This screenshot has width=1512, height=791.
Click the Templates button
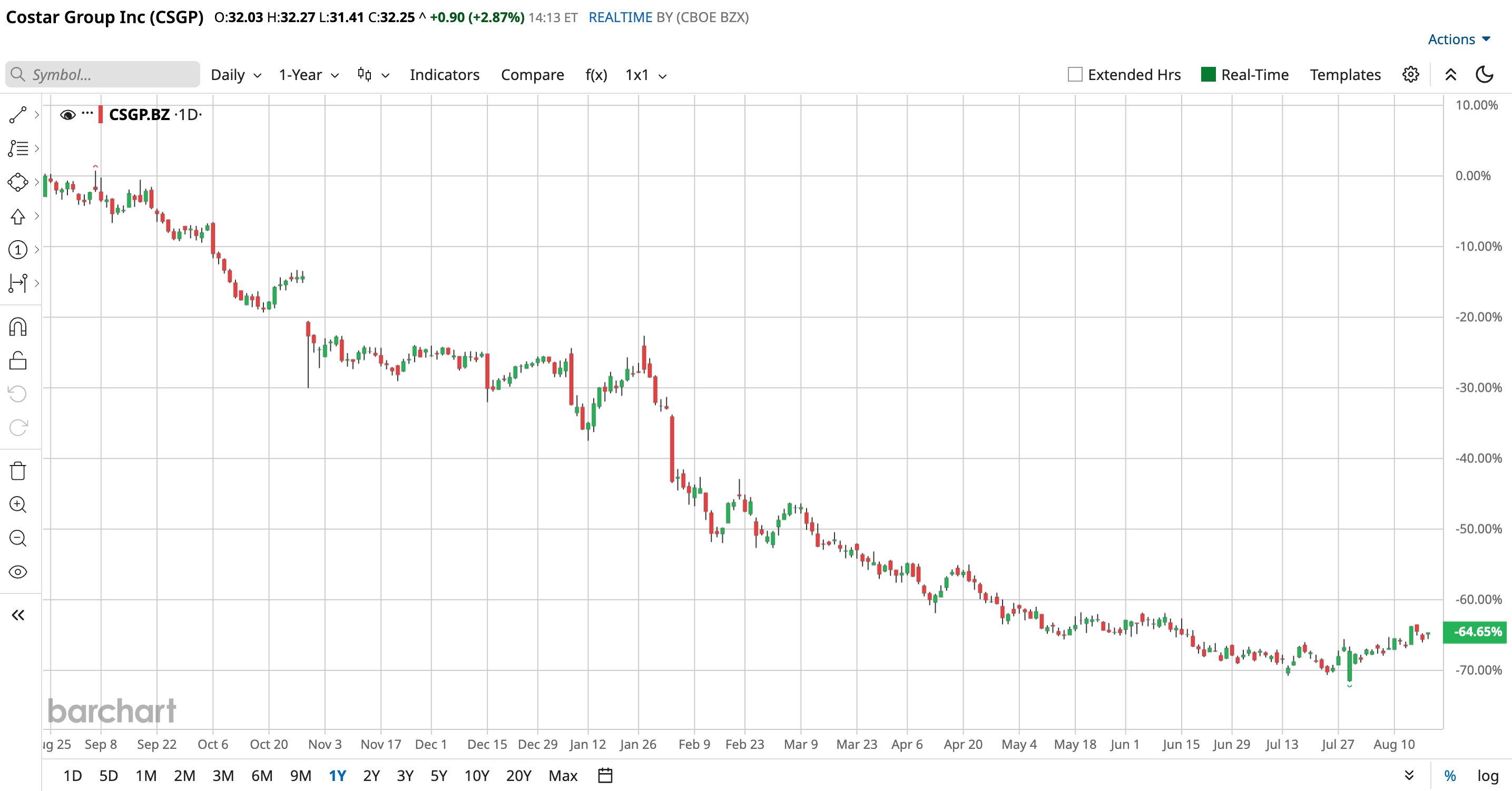(x=1346, y=75)
